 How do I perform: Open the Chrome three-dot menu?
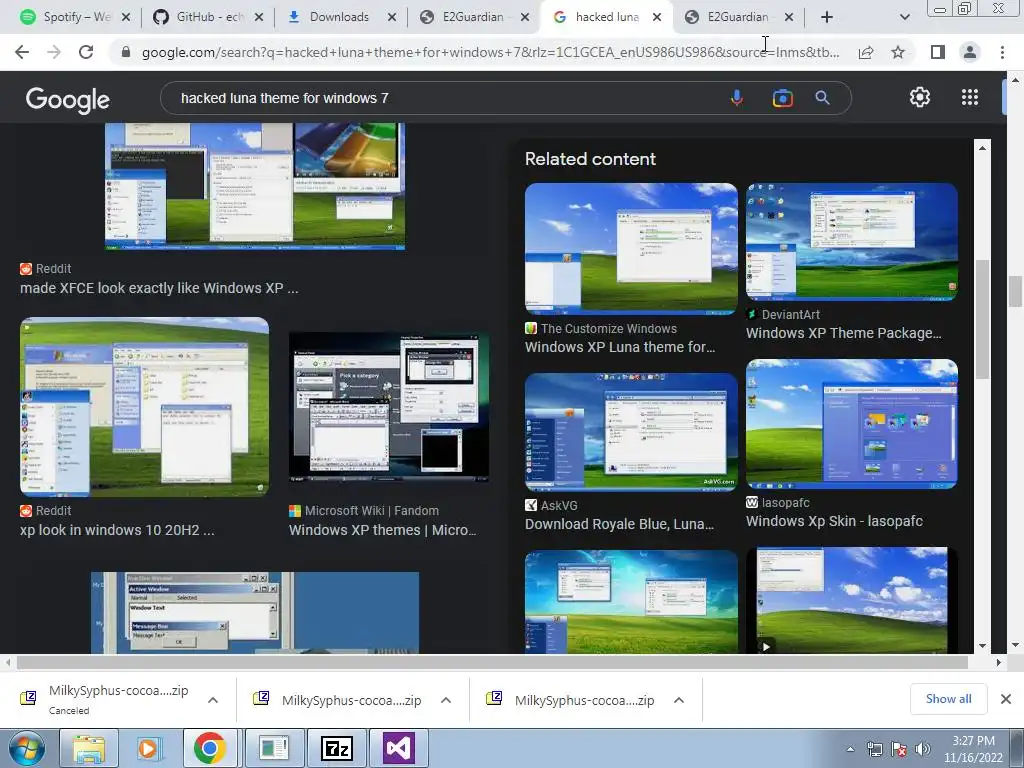pos(1002,52)
